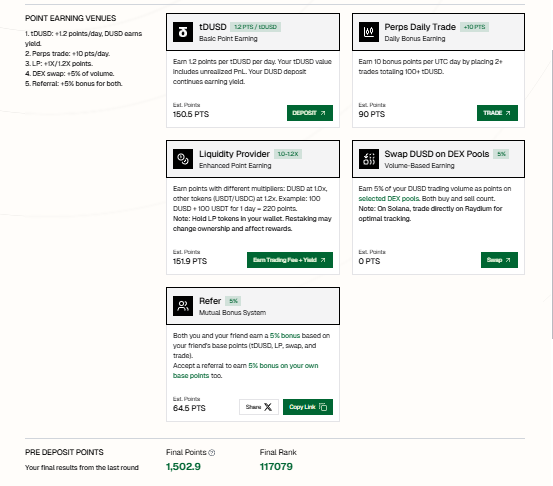Screen dimensions: 553x486
Task: Open the DEPOSIT button for tDUSD
Action: coord(310,113)
